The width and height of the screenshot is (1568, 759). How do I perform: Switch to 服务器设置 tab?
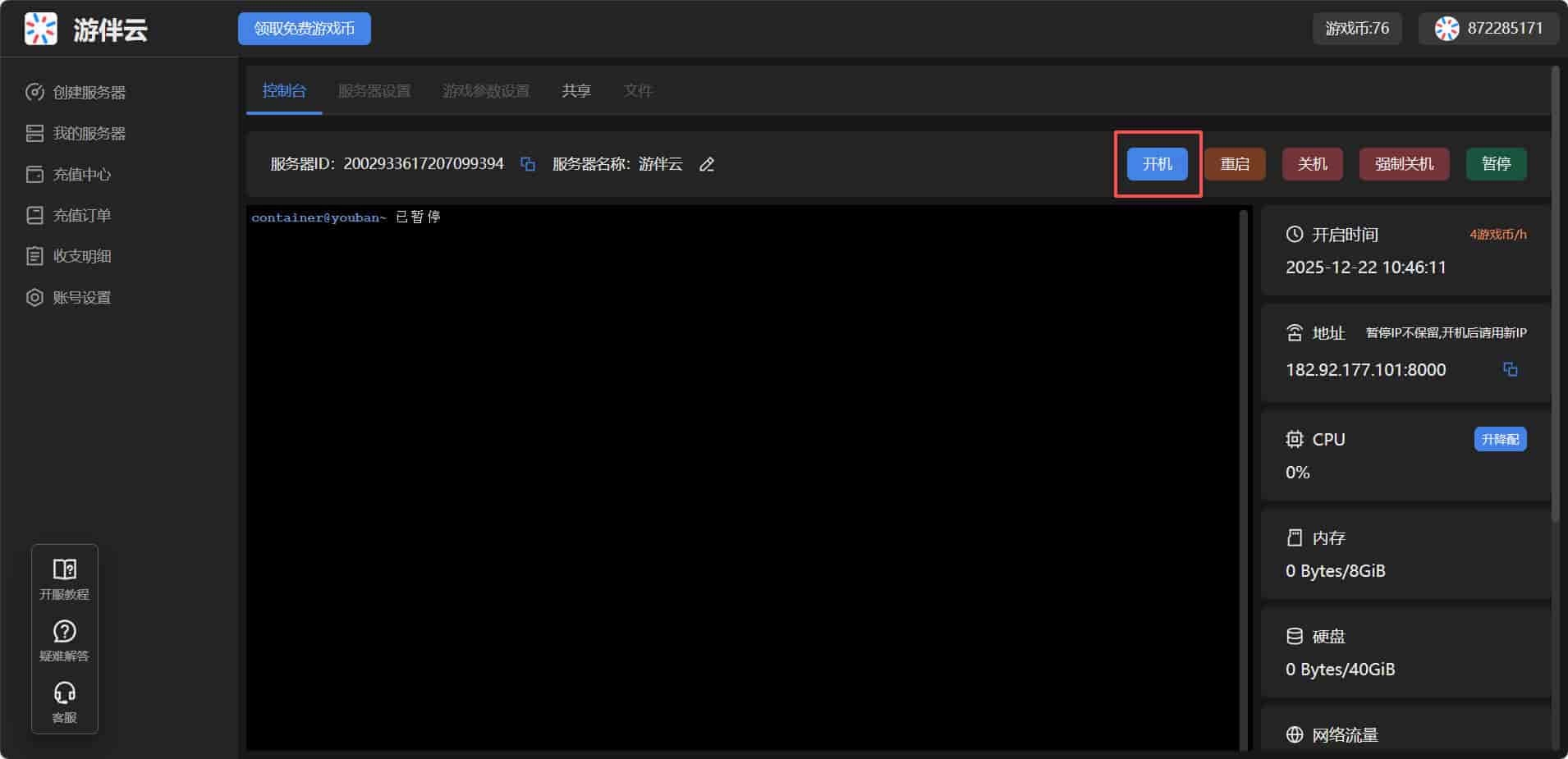[374, 91]
